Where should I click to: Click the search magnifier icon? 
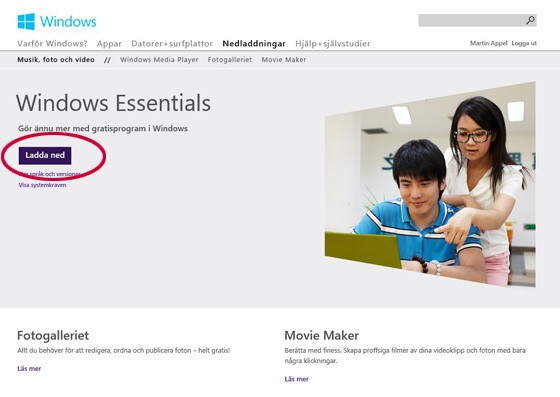(530, 20)
